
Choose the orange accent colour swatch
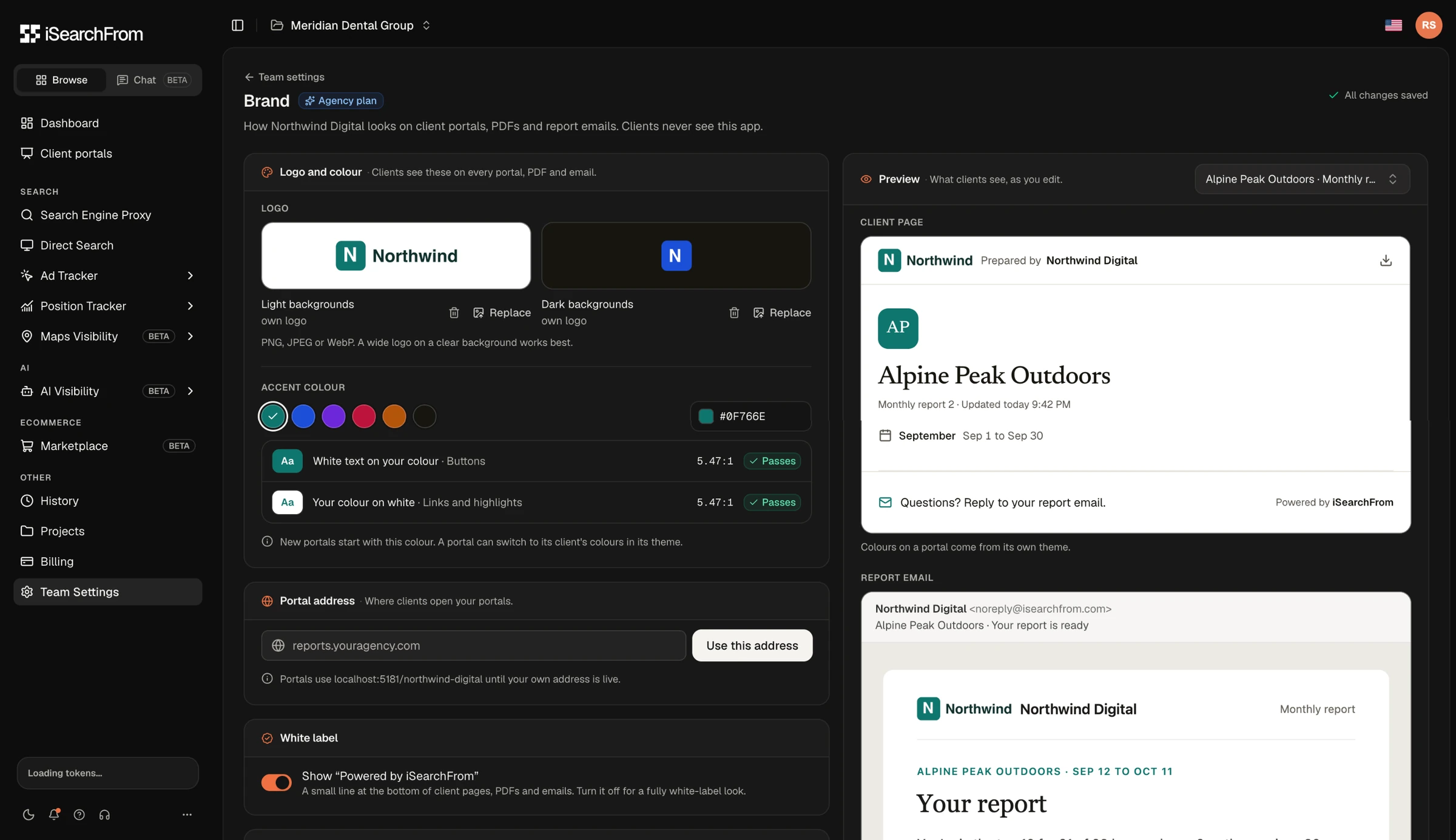[394, 416]
